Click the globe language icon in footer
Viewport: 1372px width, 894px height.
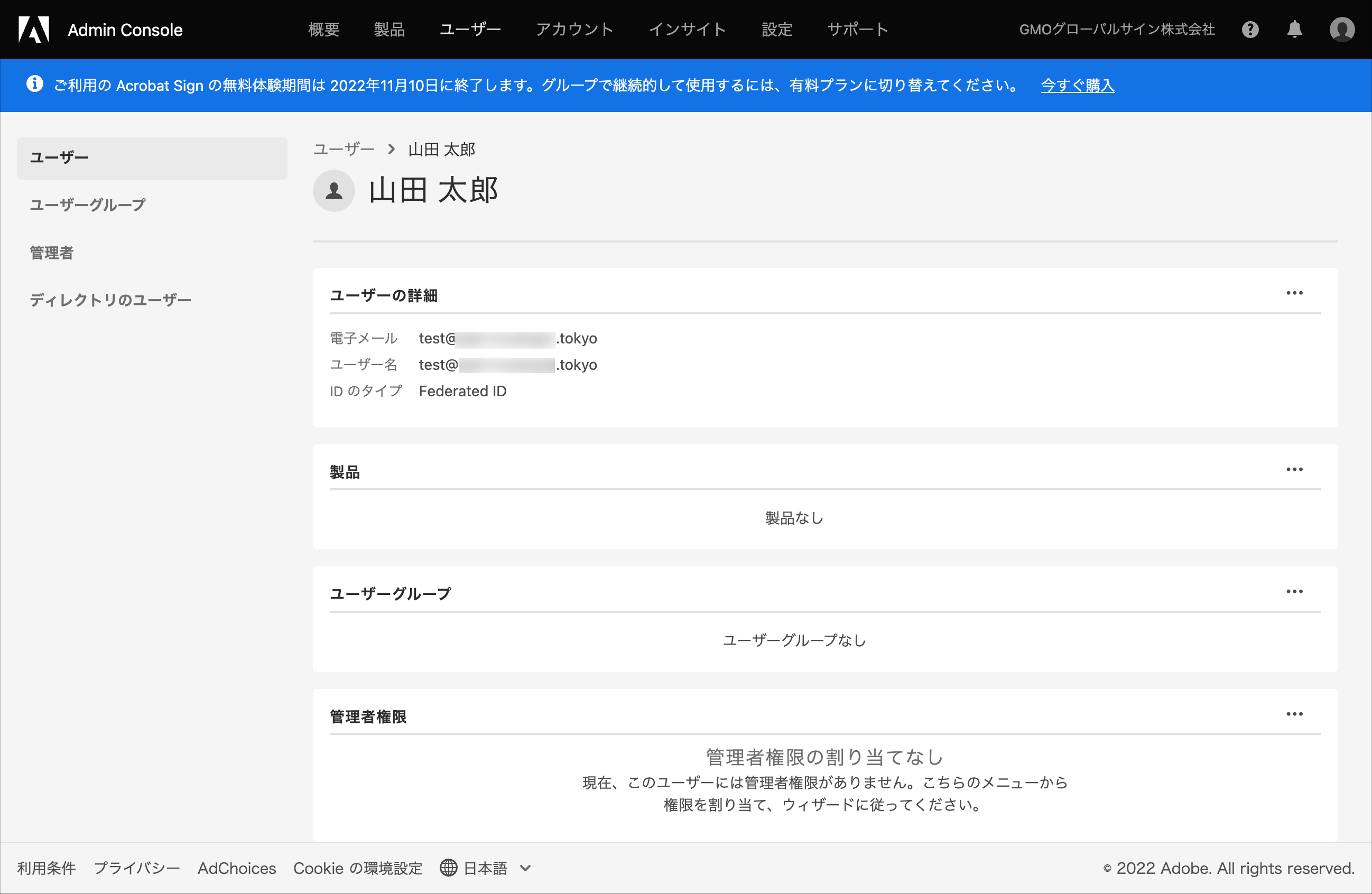coord(449,868)
